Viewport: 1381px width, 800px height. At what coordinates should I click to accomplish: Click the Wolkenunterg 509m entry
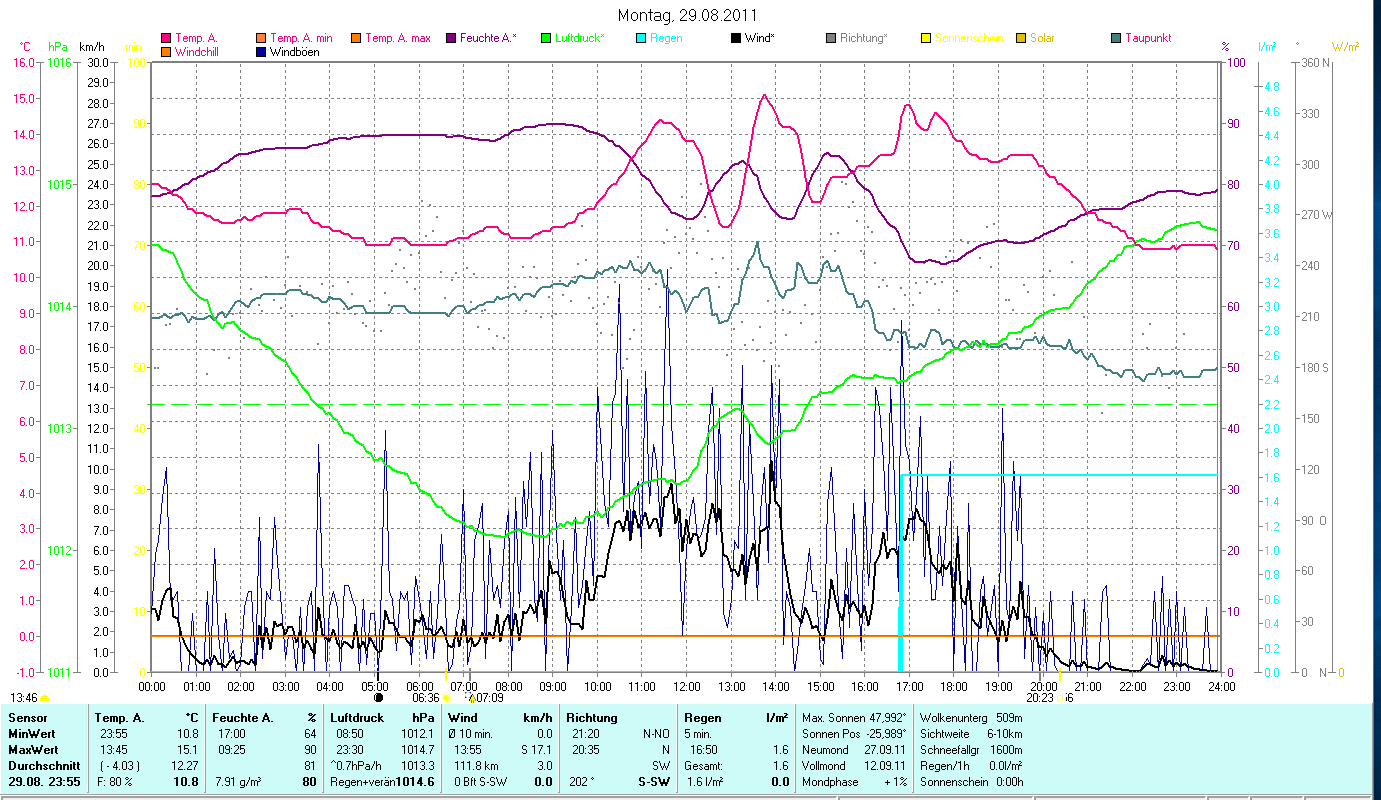[x=971, y=718]
